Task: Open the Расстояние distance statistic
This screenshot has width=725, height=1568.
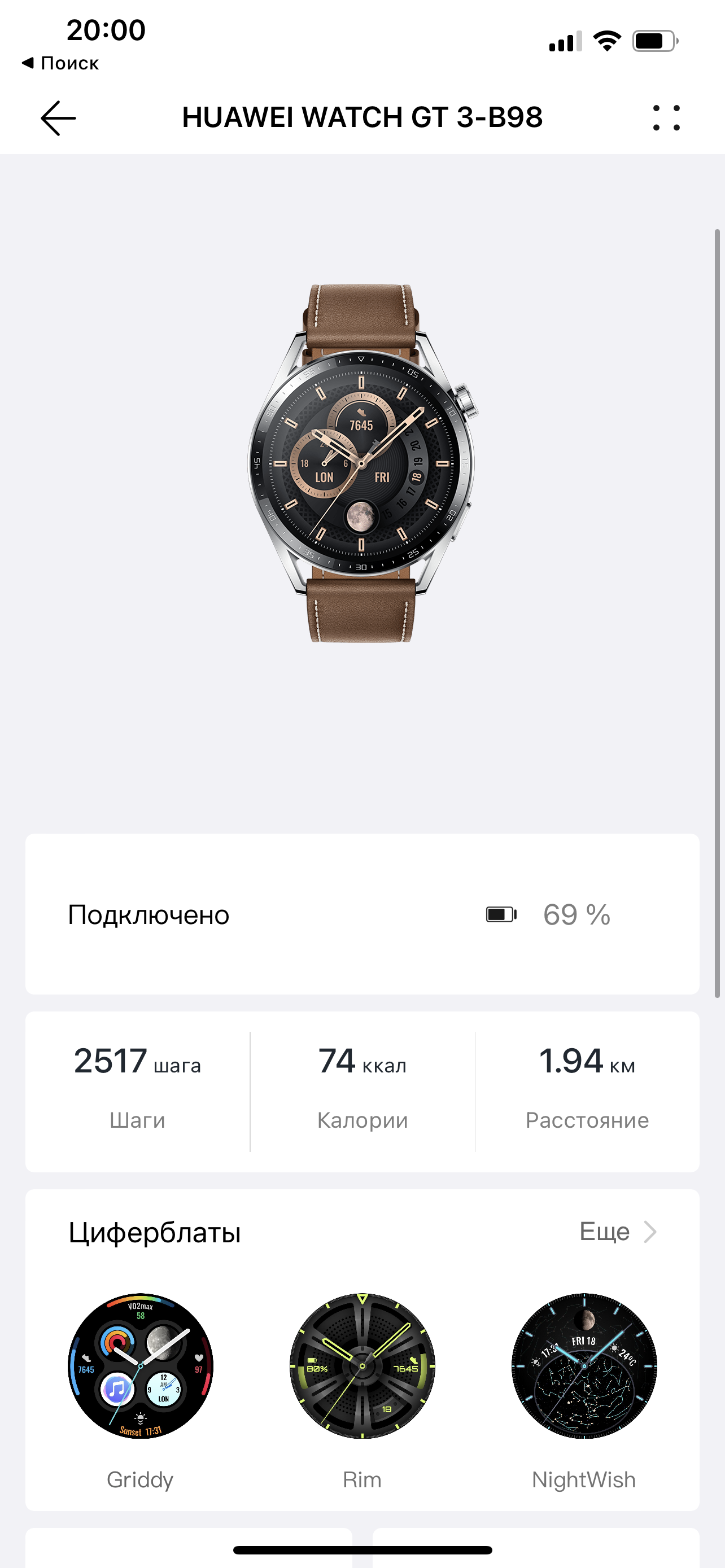Action: click(587, 1091)
